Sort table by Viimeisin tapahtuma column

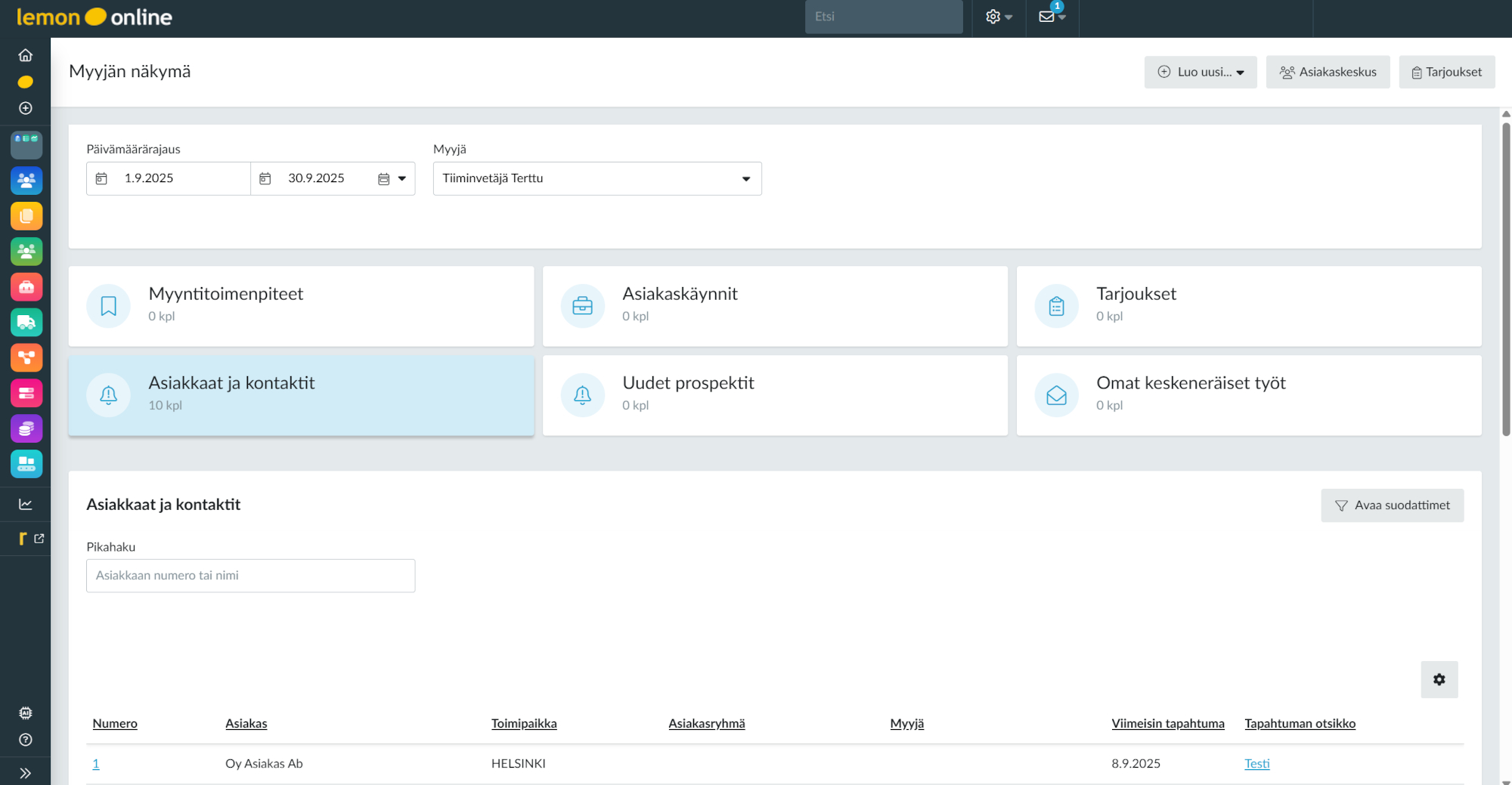point(1167,723)
